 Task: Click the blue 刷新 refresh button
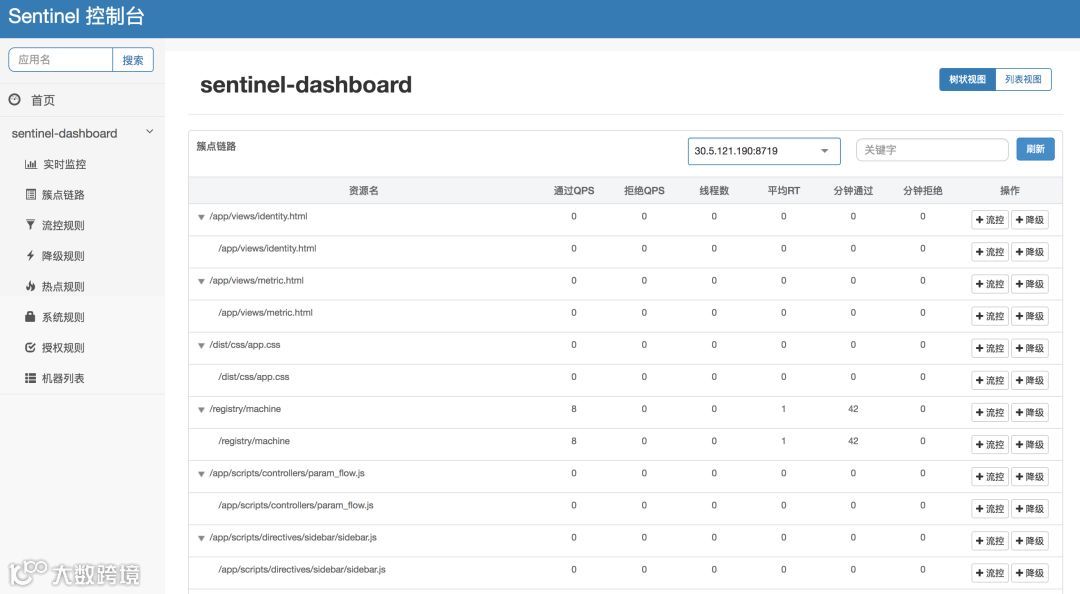[x=1035, y=149]
